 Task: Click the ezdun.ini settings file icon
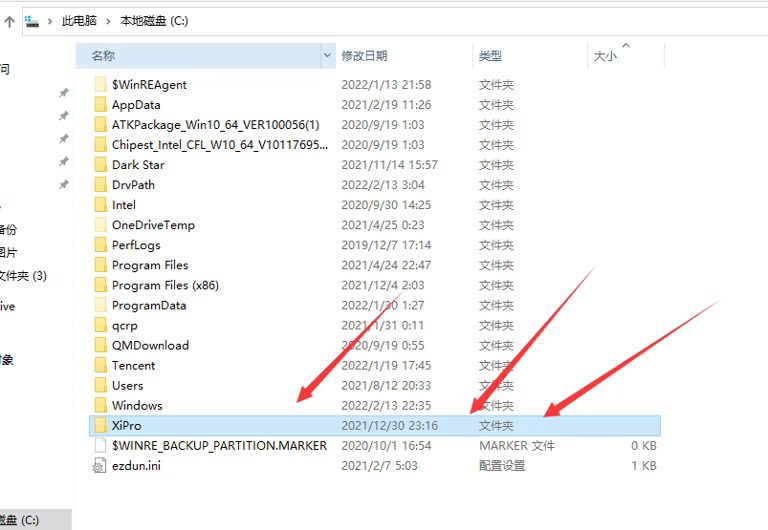[x=100, y=465]
